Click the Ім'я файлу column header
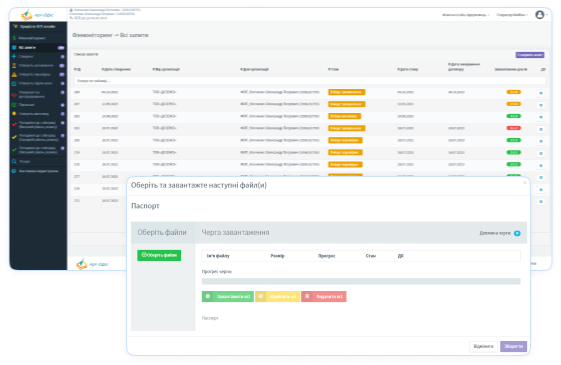Screen dimensions: 561x365 click(x=218, y=256)
